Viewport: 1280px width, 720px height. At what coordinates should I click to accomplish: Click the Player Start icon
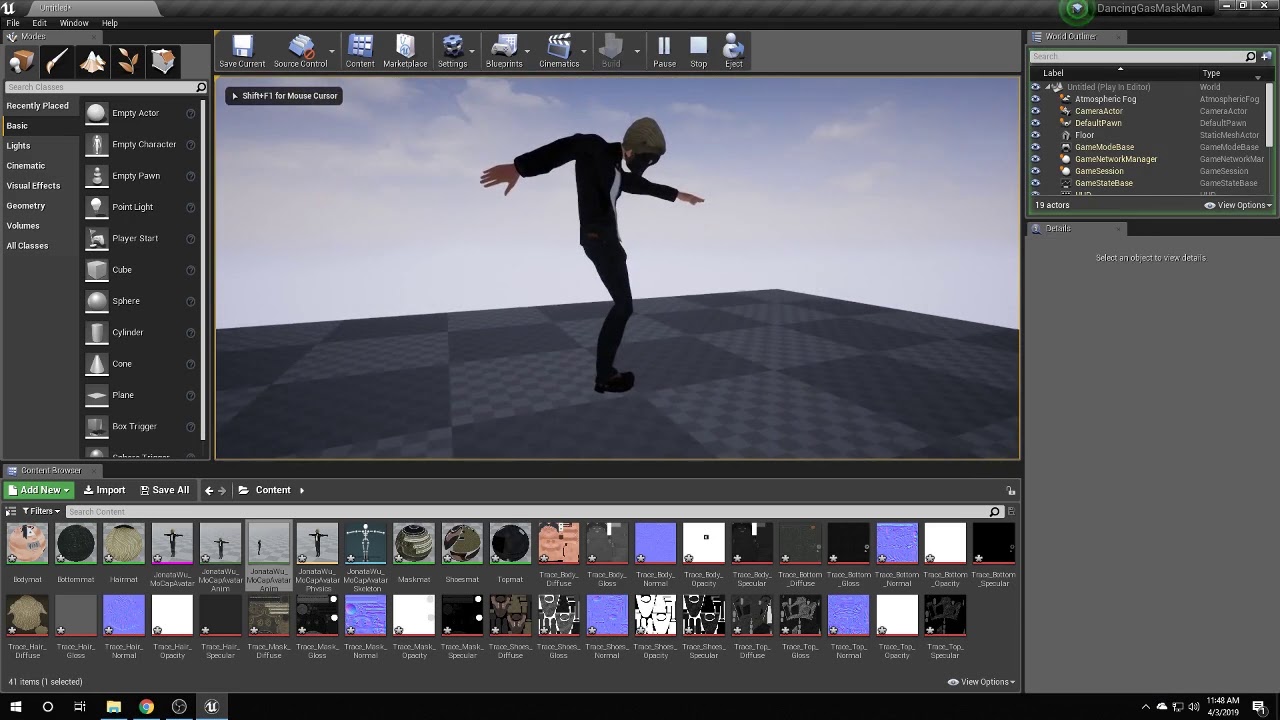click(96, 238)
